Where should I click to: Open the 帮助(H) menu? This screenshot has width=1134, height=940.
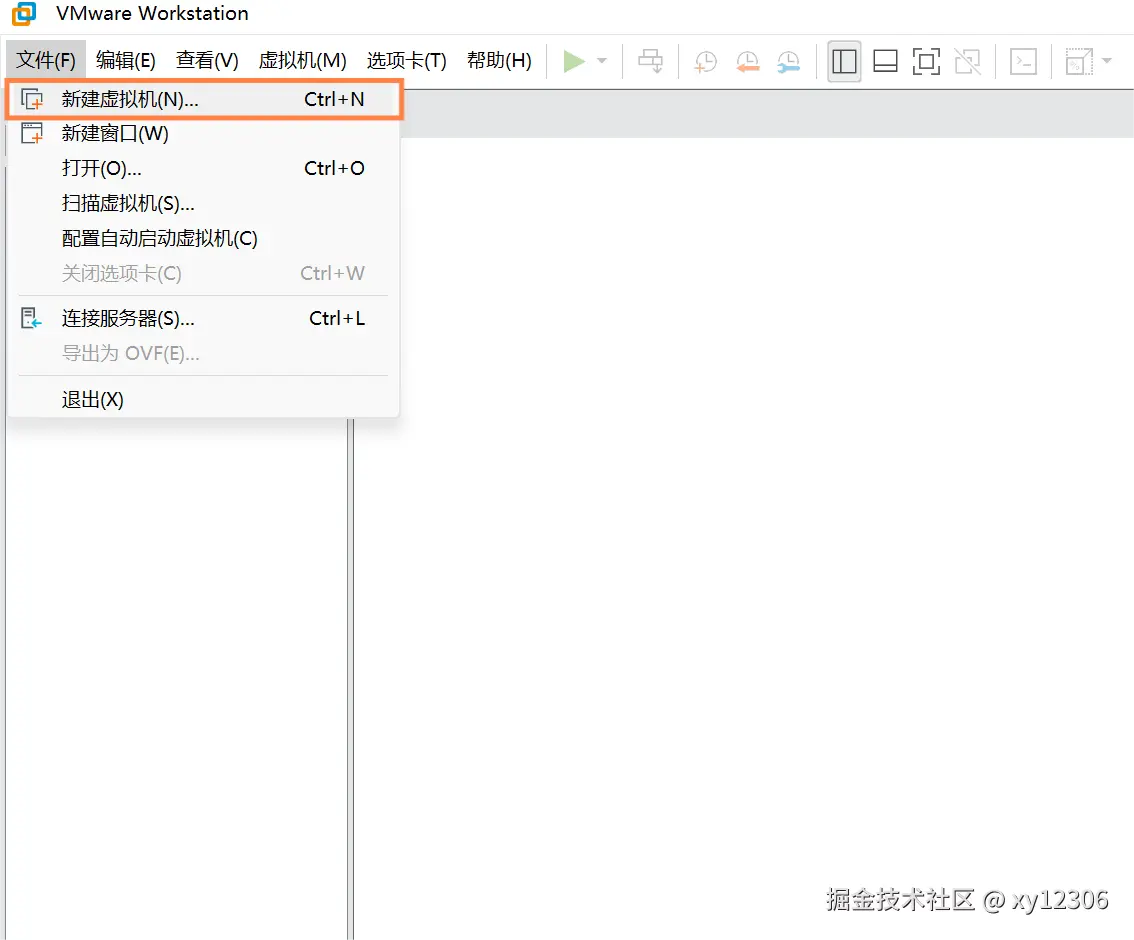click(x=499, y=60)
